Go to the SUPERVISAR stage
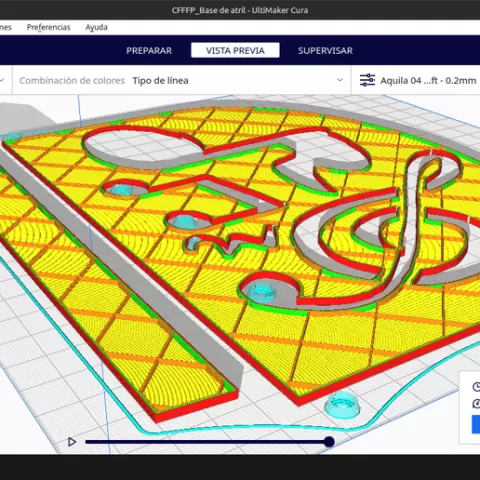Viewport: 480px width, 480px height. [x=325, y=51]
